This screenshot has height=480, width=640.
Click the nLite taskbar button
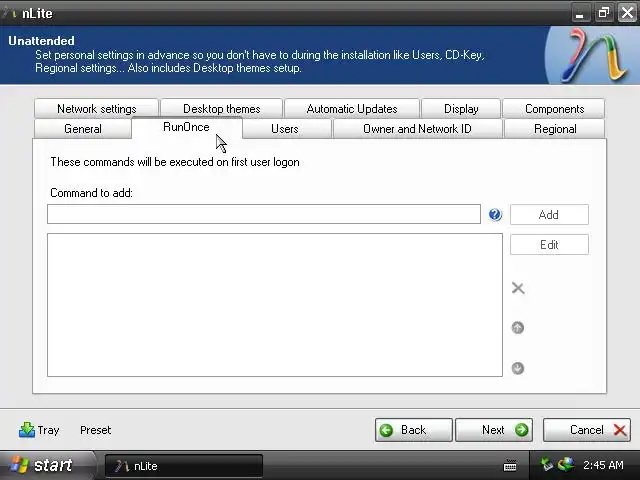[x=184, y=466]
